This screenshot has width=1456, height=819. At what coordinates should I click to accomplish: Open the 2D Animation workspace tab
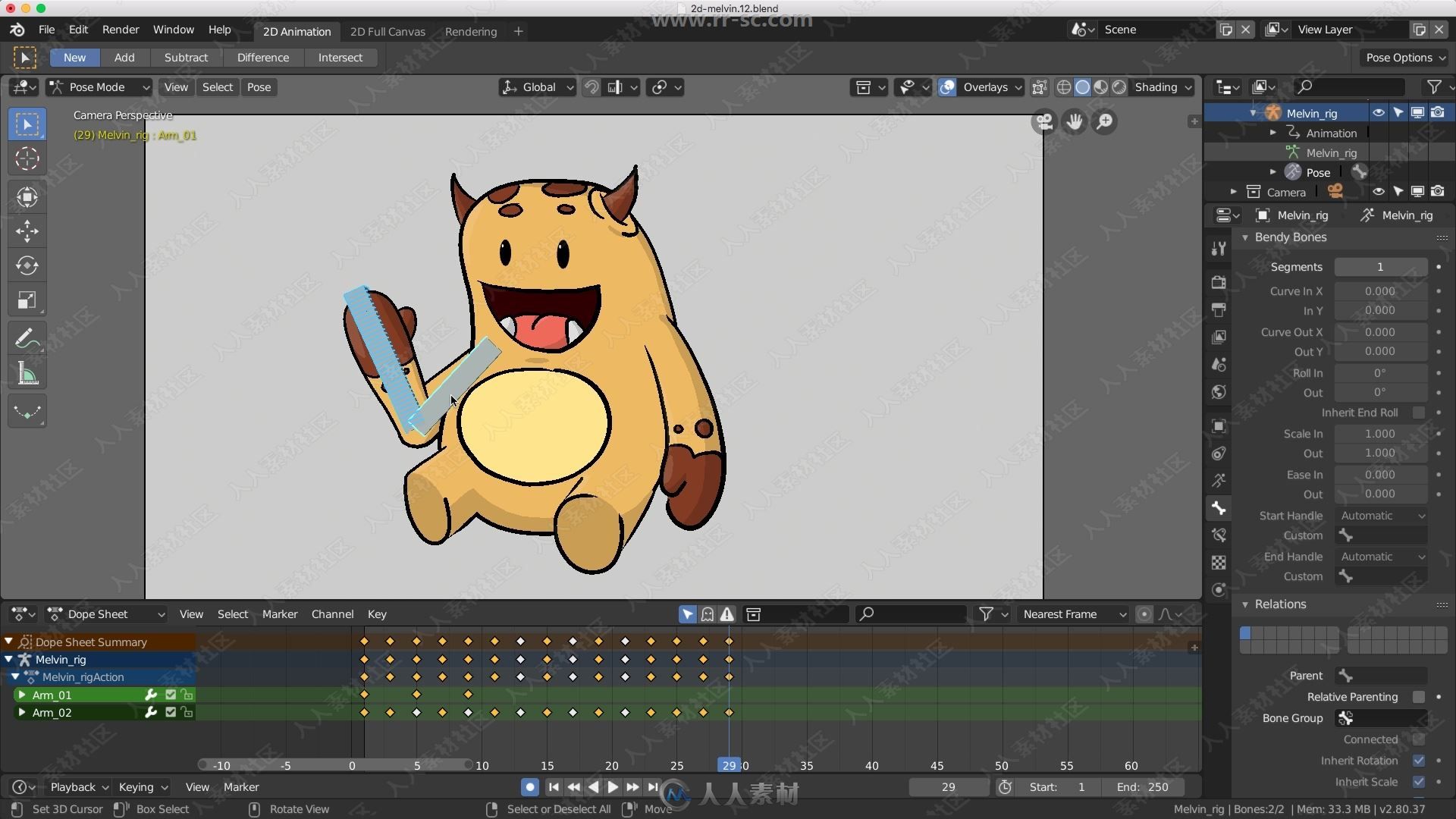pos(297,31)
